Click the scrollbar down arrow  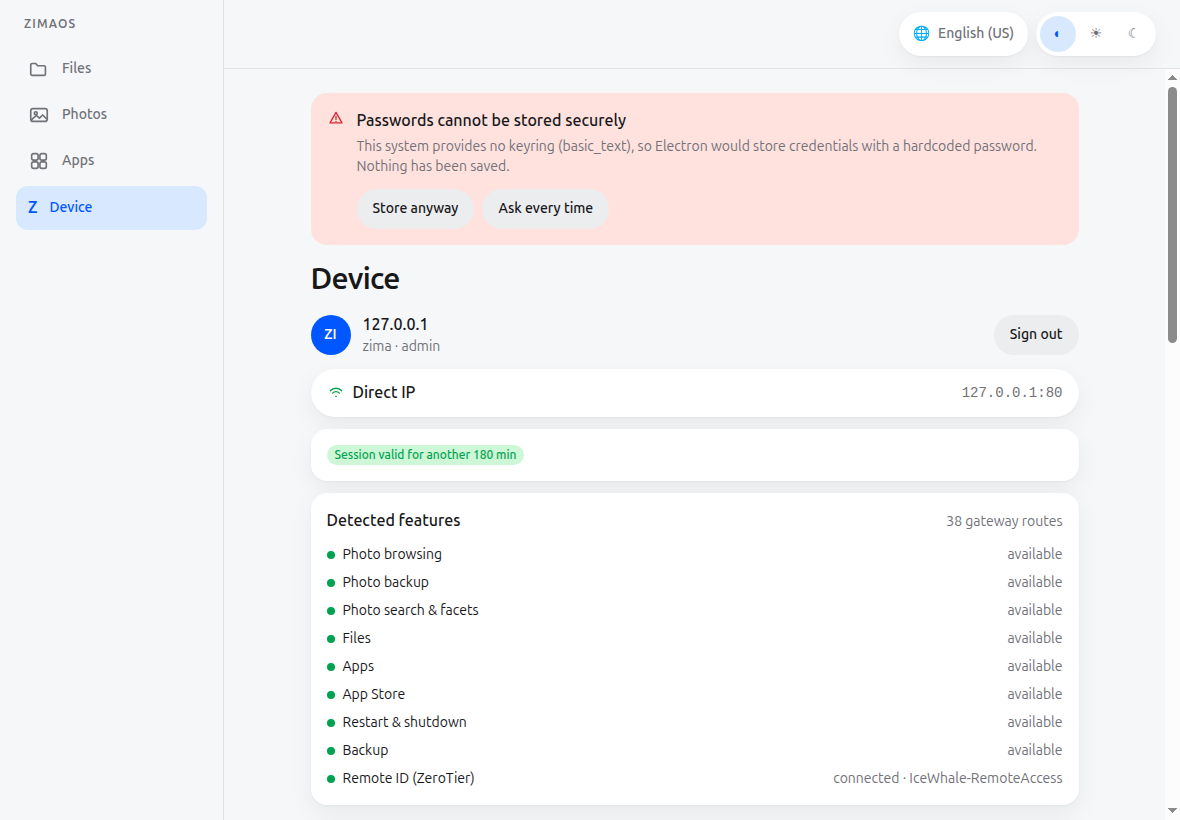(1172, 811)
